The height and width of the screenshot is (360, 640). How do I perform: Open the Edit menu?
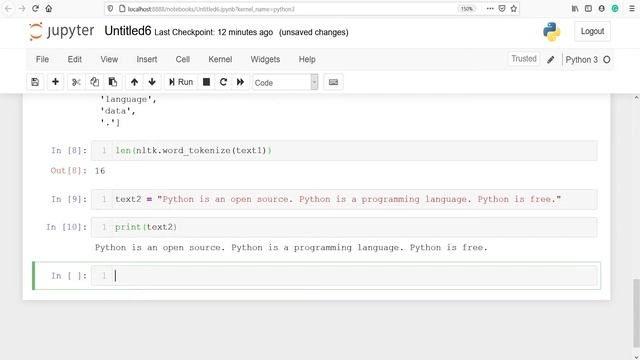pyautogui.click(x=75, y=59)
